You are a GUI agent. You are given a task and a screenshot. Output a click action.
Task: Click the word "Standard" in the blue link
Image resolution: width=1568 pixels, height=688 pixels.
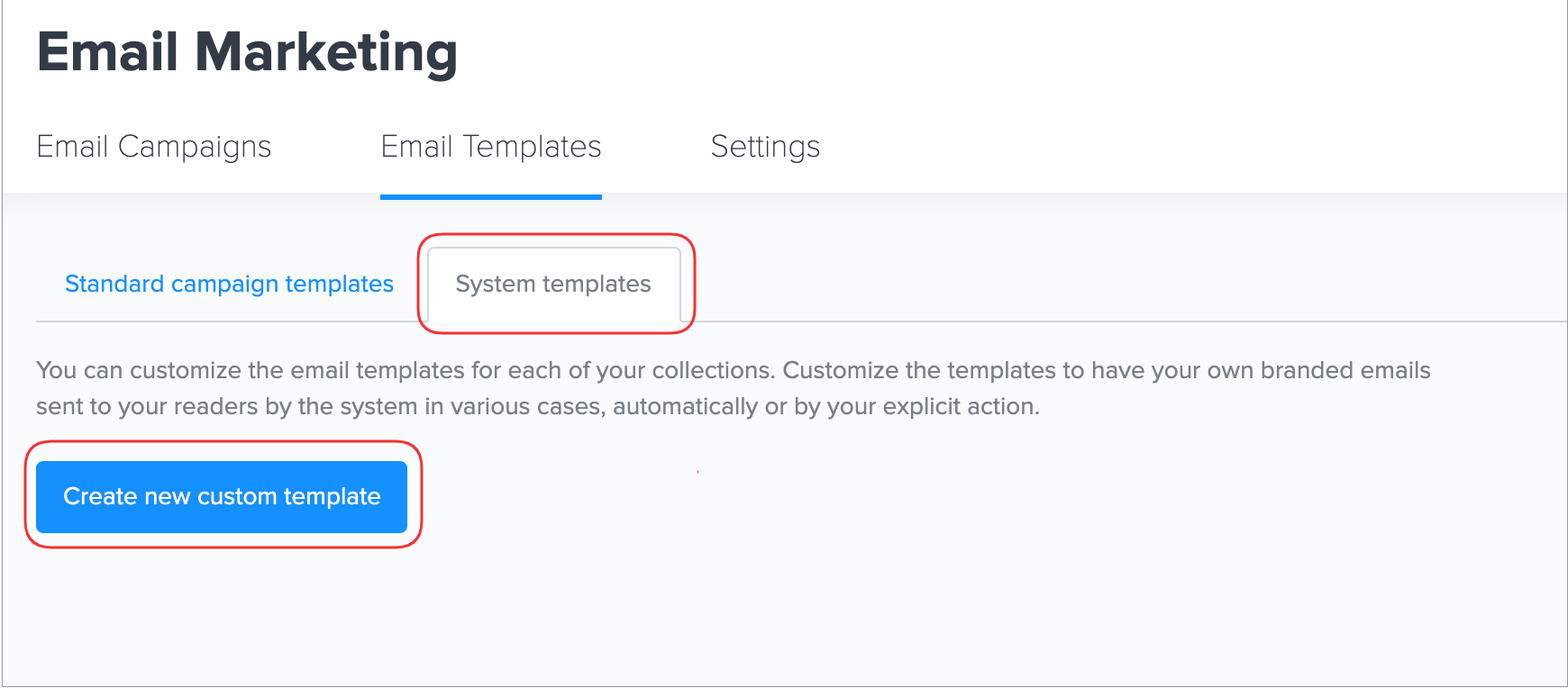(114, 285)
